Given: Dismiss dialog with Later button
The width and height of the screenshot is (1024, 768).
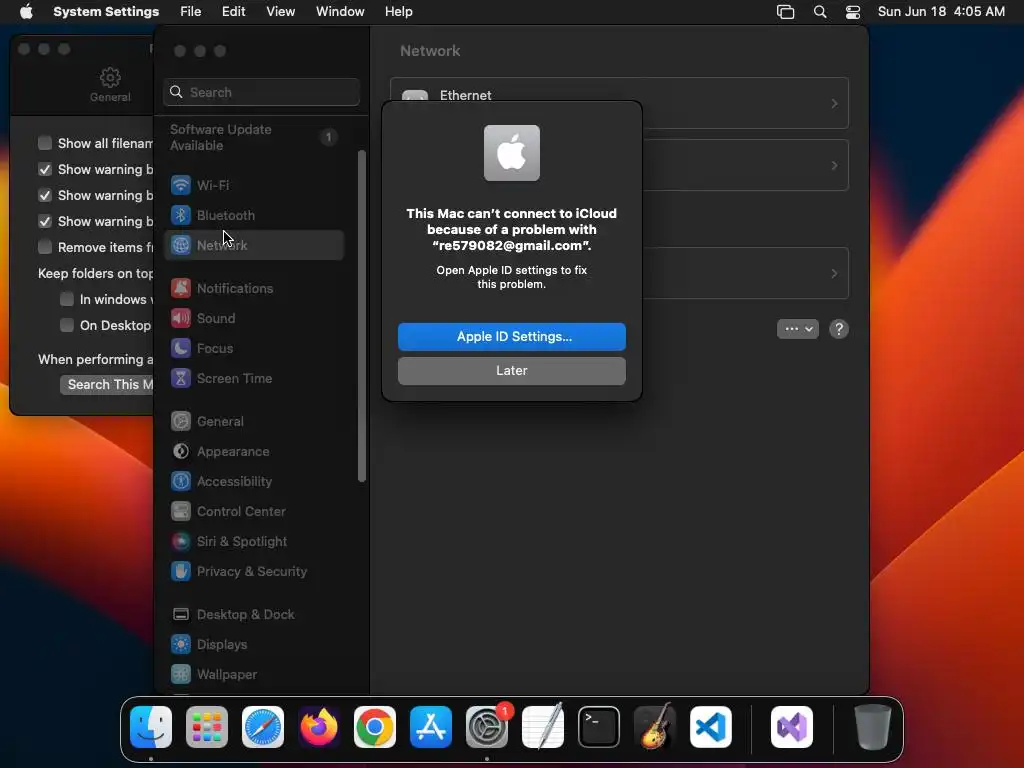Looking at the screenshot, I should (511, 371).
